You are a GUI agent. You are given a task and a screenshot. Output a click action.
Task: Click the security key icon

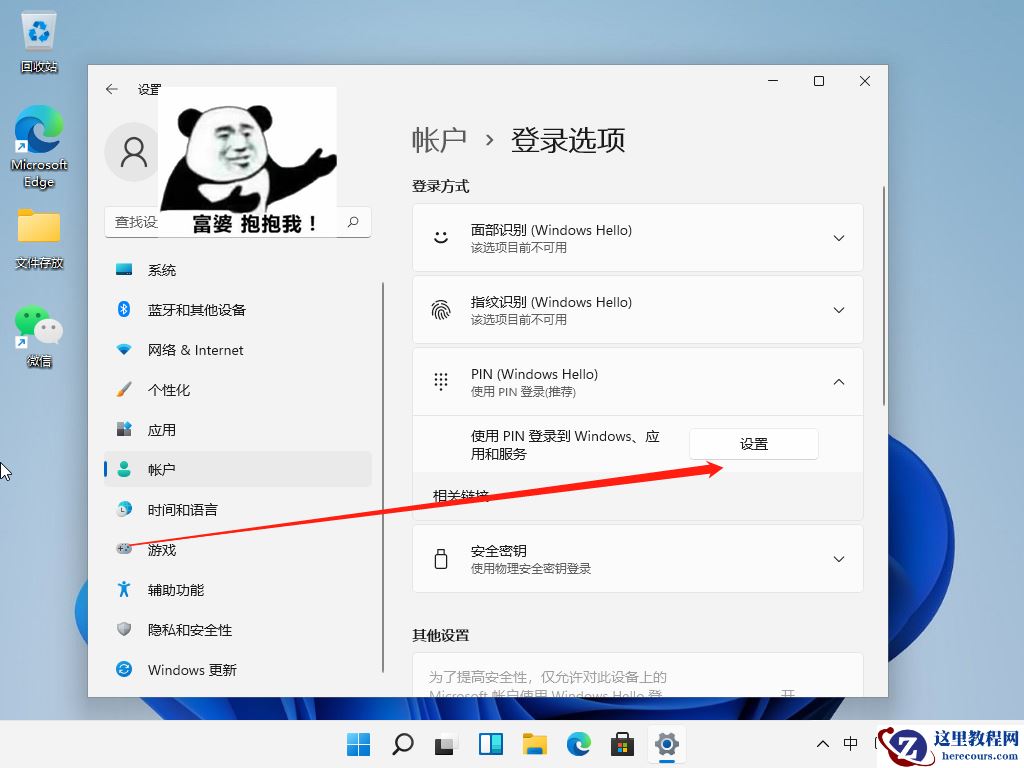point(441,558)
